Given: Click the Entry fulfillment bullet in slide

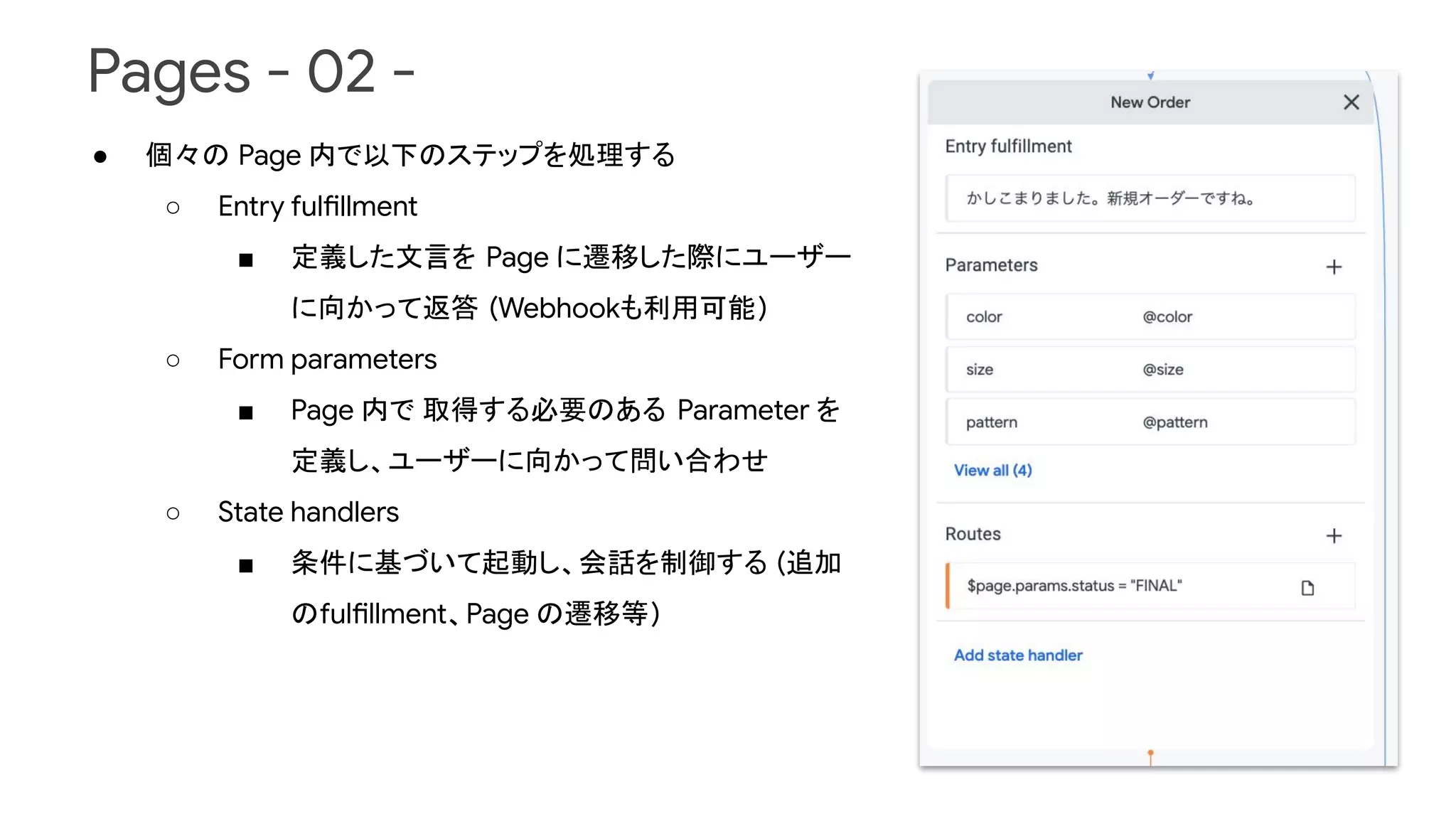Looking at the screenshot, I should coord(317,207).
